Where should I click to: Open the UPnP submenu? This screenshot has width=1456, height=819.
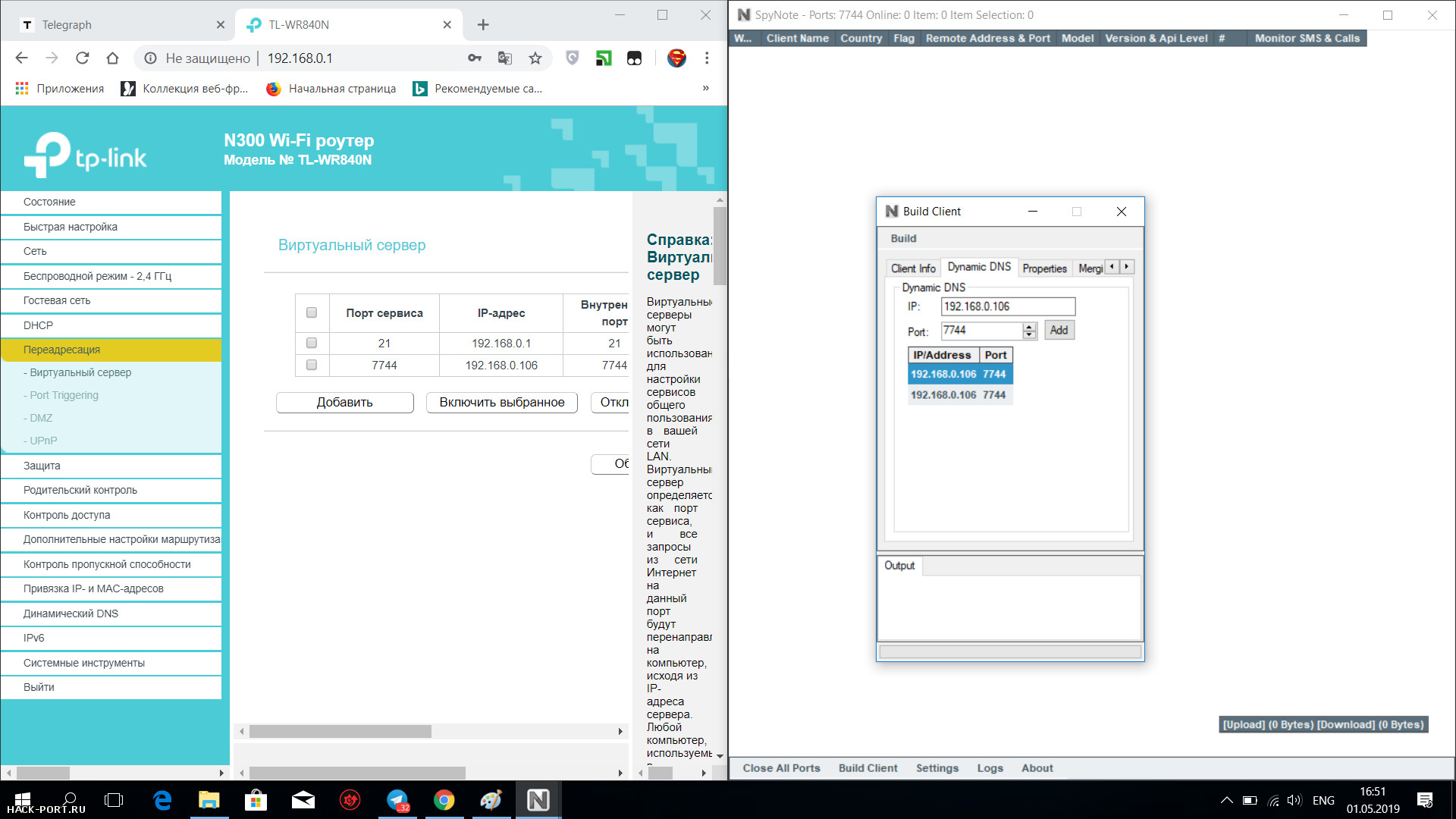coord(40,441)
